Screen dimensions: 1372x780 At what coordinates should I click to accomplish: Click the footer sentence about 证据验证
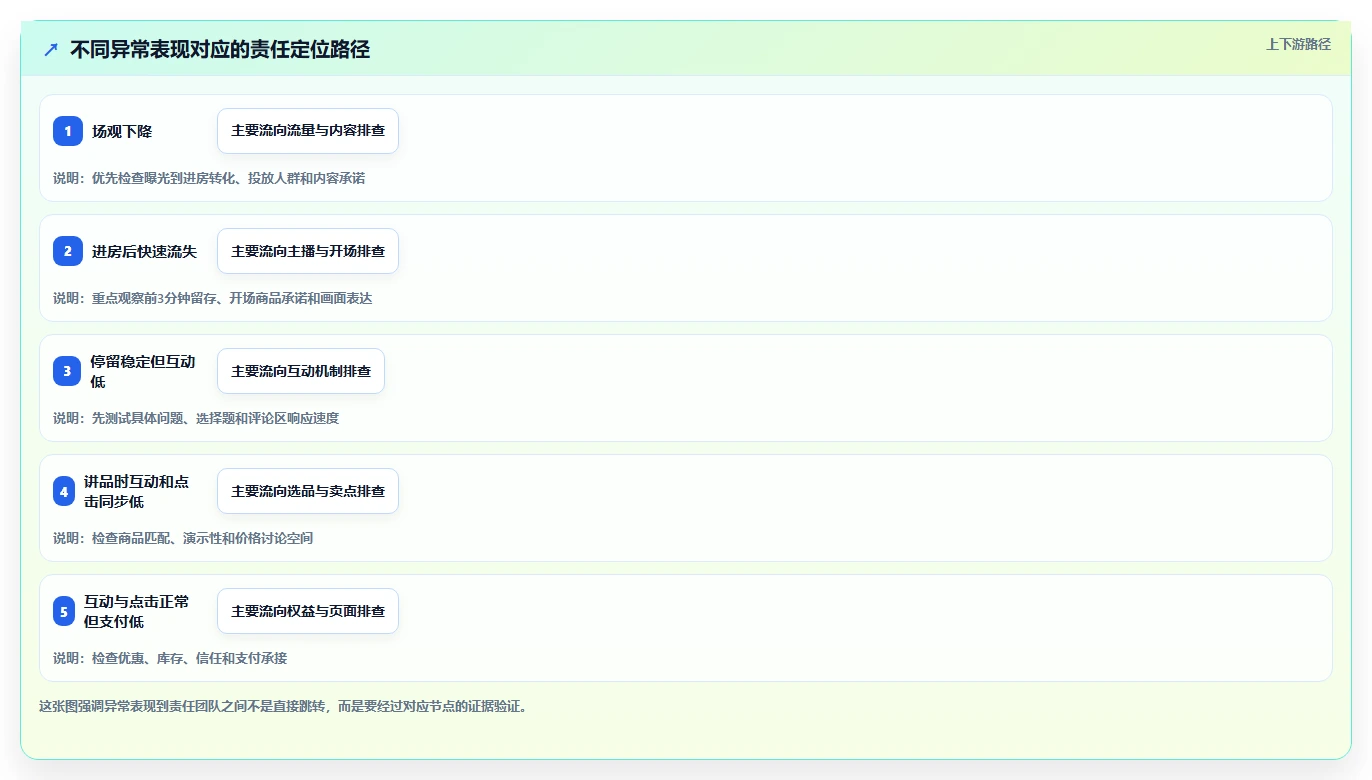point(283,706)
